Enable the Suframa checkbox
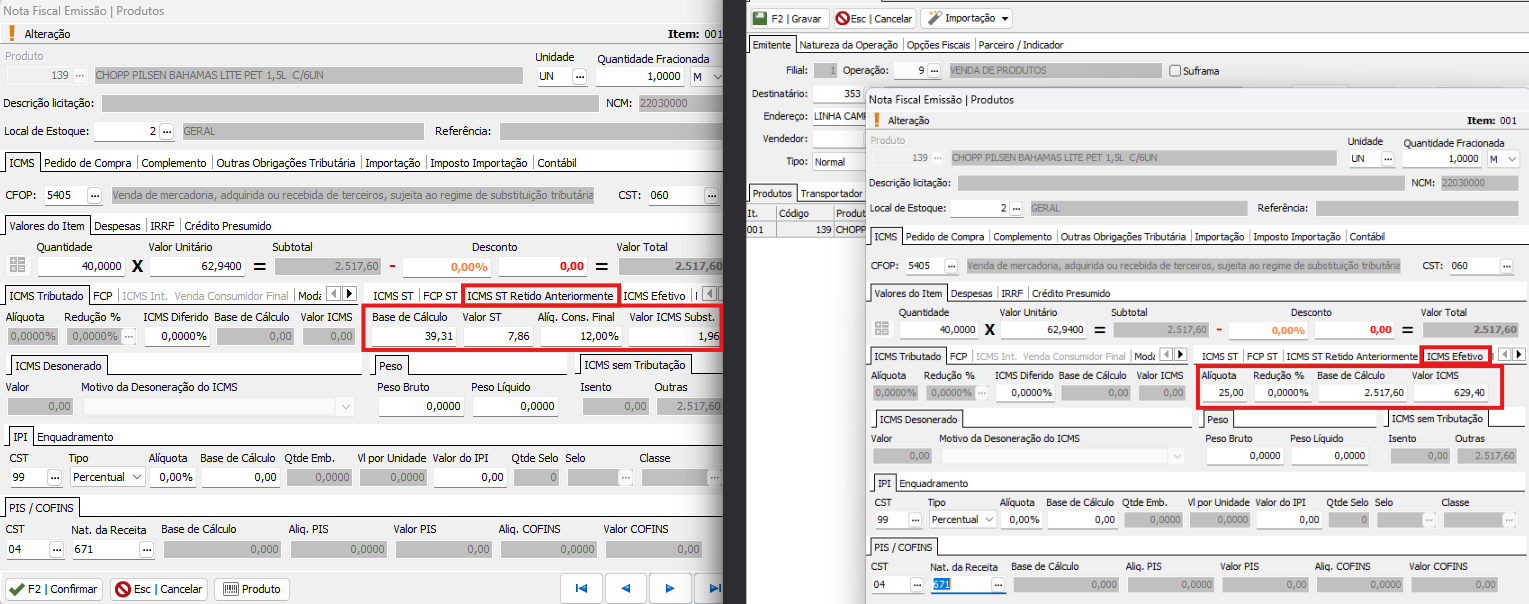This screenshot has width=1529, height=604. 1175,71
